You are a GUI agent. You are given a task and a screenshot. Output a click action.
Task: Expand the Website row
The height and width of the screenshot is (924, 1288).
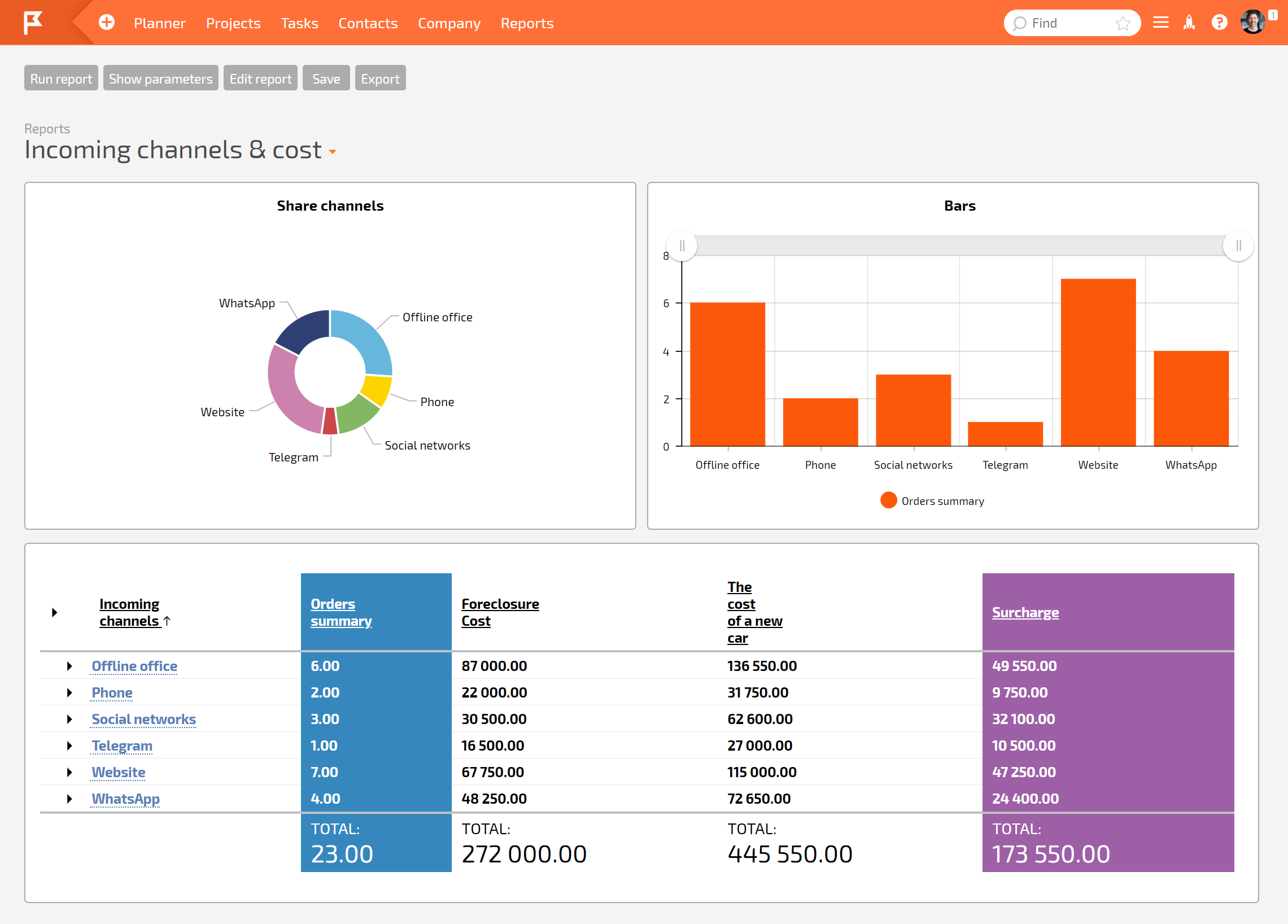click(x=69, y=772)
